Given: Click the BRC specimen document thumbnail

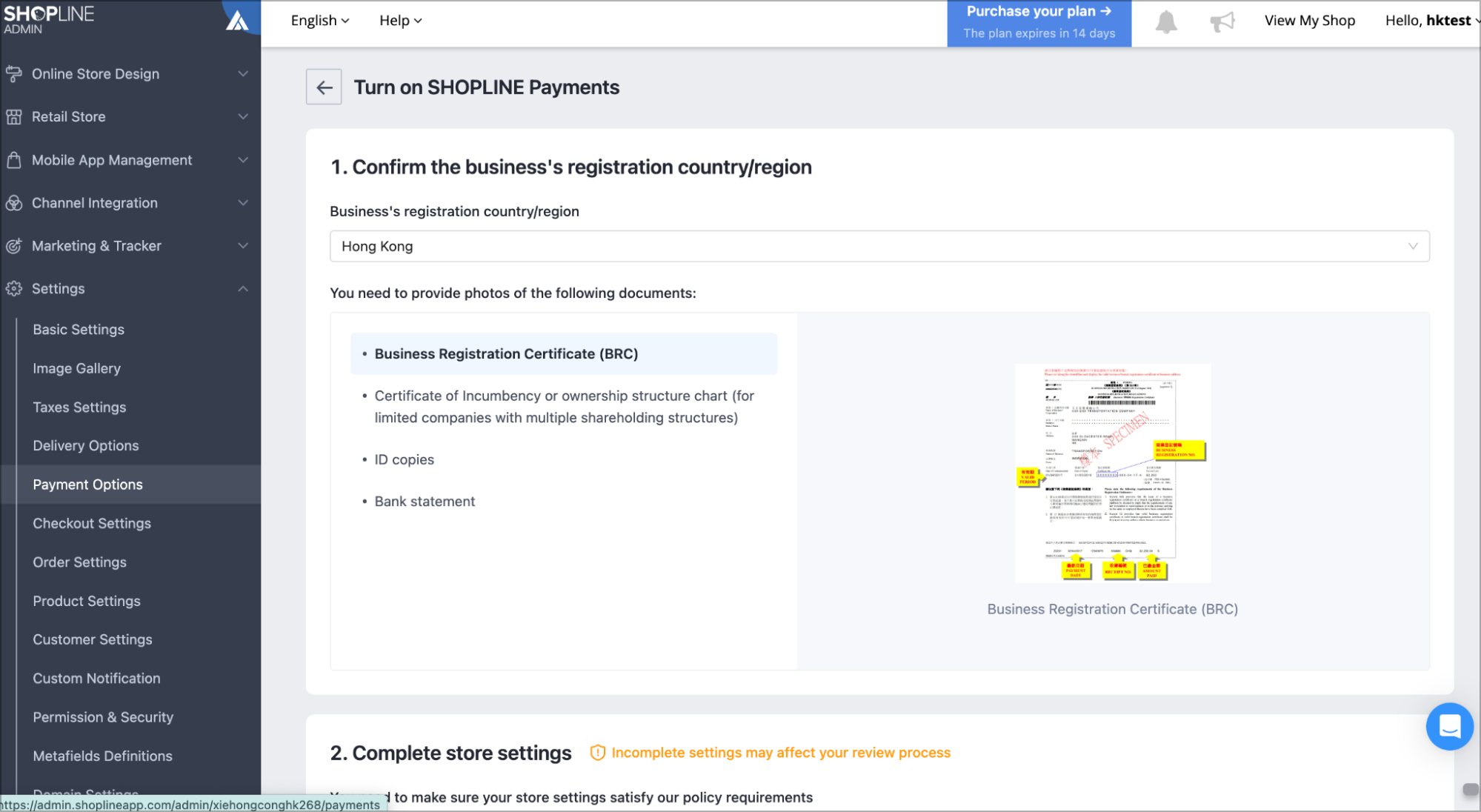Looking at the screenshot, I should pos(1113,473).
